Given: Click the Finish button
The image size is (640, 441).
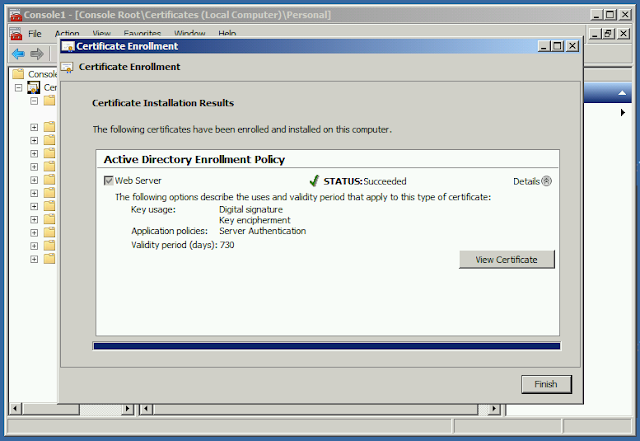Looking at the screenshot, I should click(x=546, y=384).
